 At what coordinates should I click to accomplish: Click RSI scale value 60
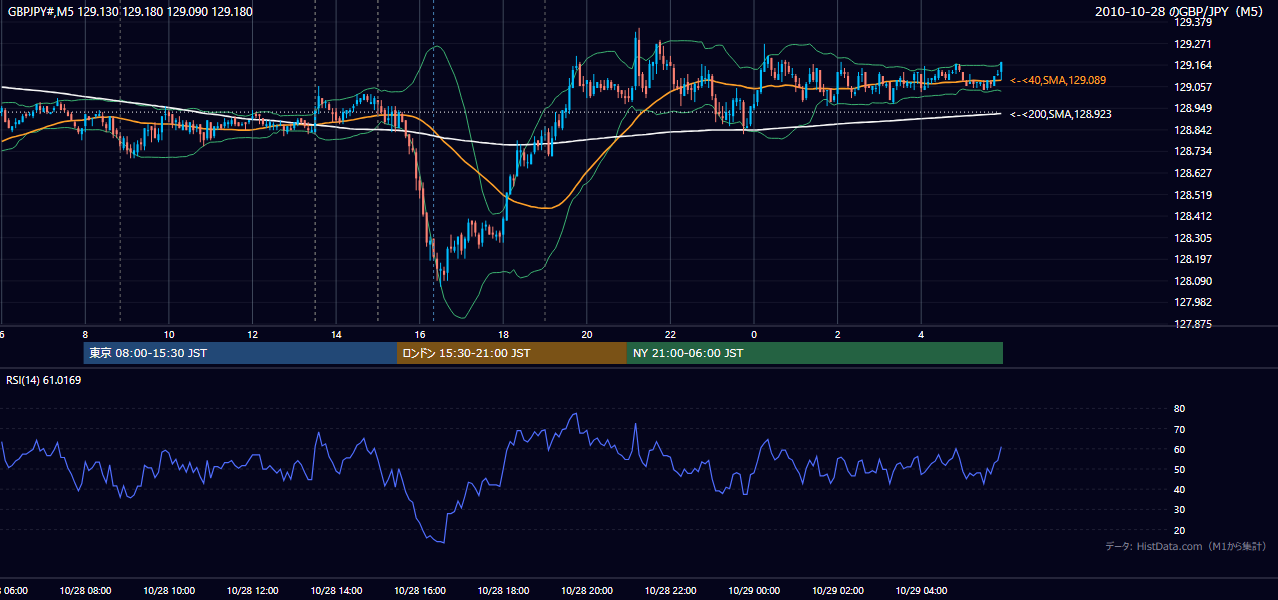coord(1179,449)
